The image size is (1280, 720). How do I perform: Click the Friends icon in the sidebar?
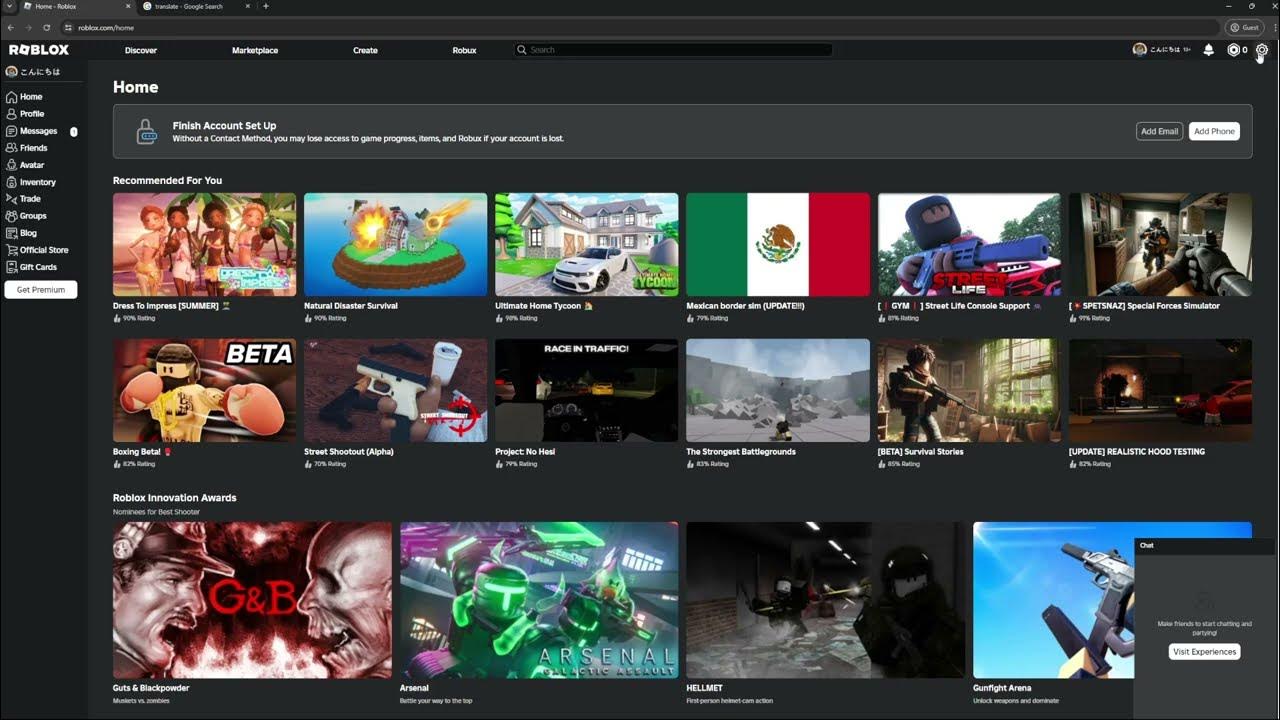click(x=11, y=148)
